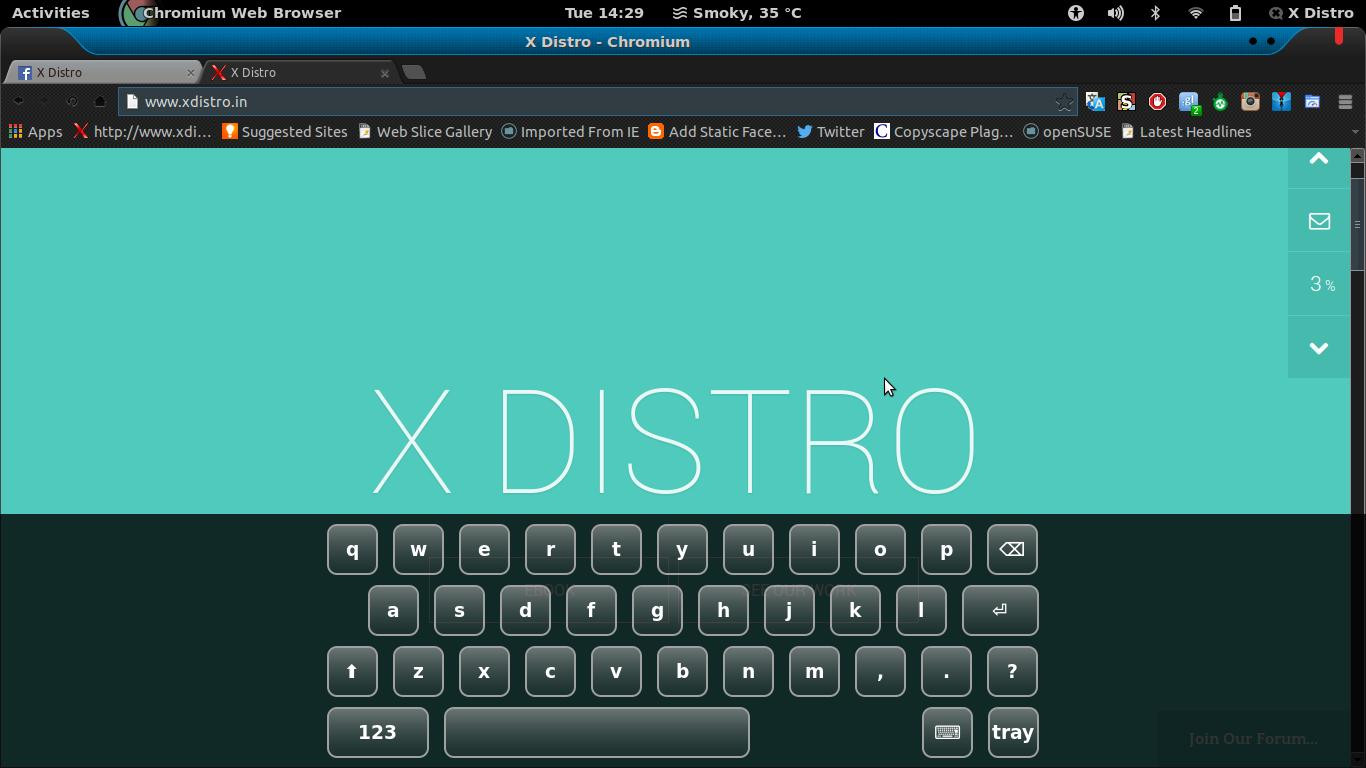1366x768 pixels.
Task: Click the Google Translate extension icon
Action: click(x=1095, y=102)
